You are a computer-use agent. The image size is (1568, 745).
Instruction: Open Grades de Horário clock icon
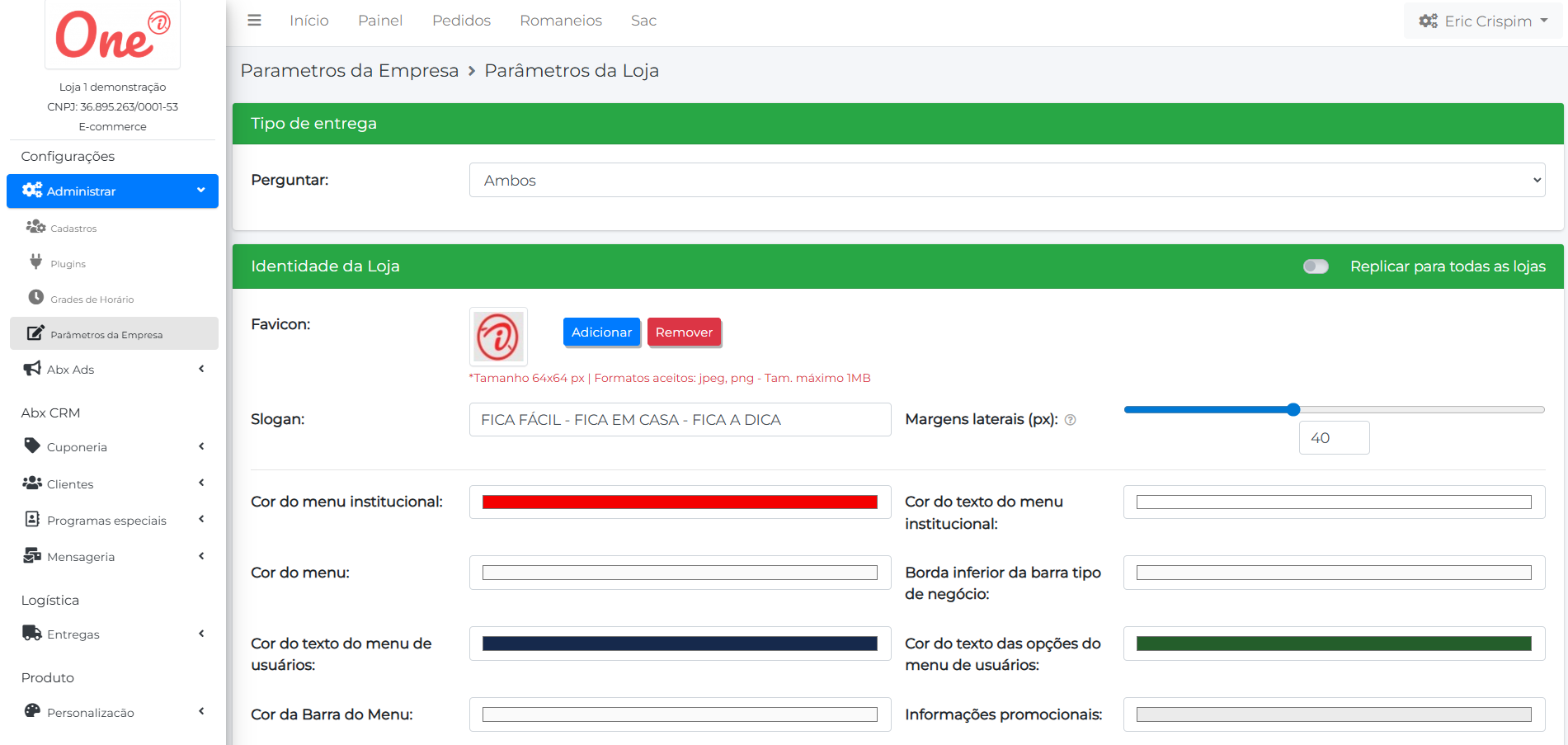tap(35, 298)
